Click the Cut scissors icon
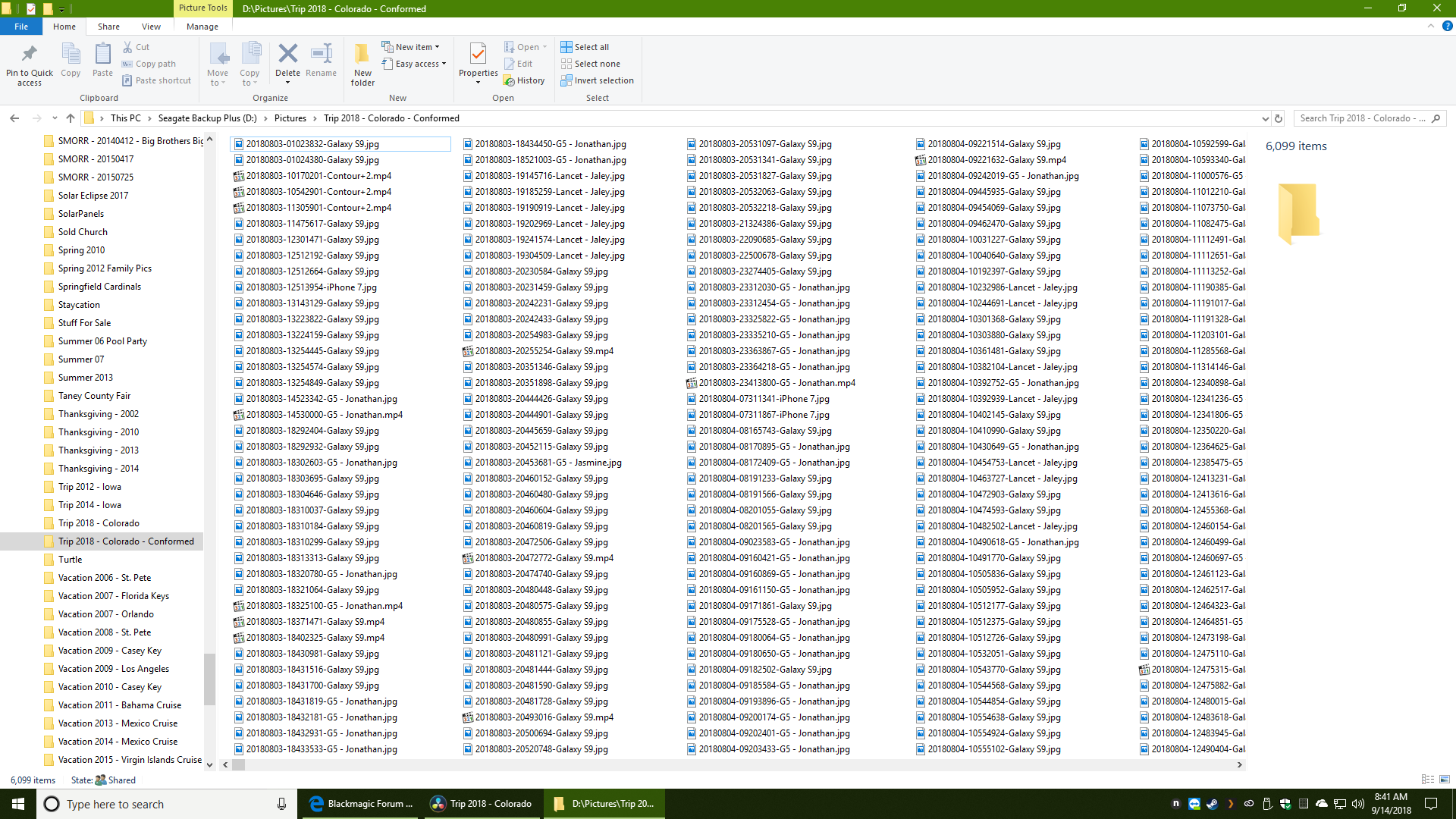The image size is (1456, 819). (127, 47)
